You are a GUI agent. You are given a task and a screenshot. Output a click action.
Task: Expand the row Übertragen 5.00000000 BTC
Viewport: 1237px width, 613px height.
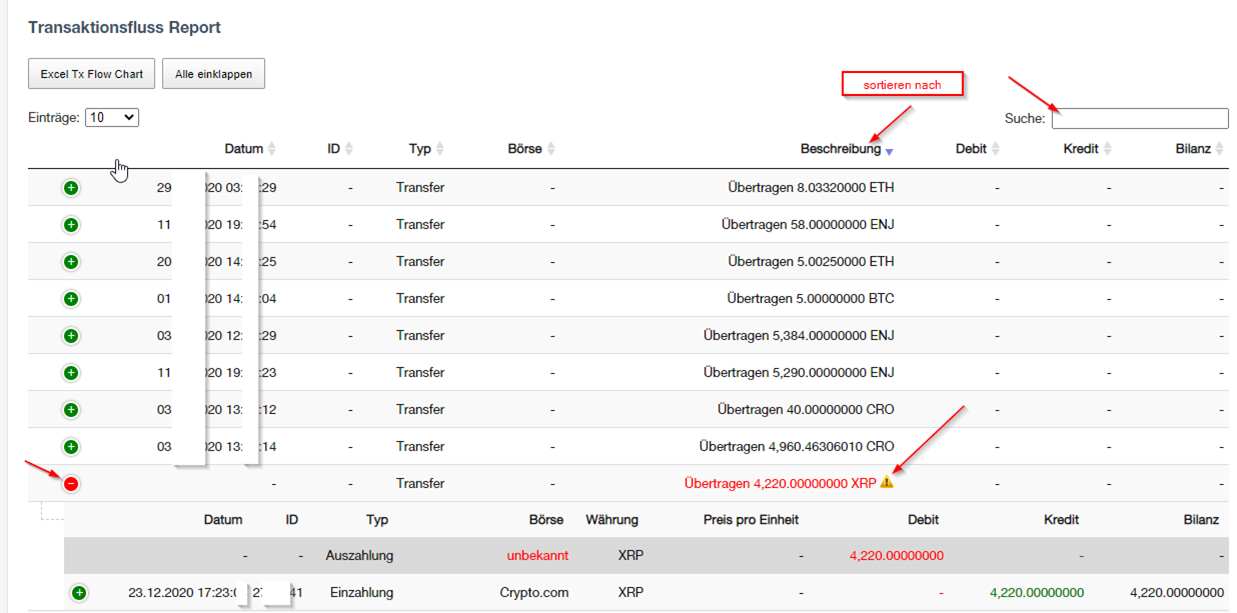71,299
